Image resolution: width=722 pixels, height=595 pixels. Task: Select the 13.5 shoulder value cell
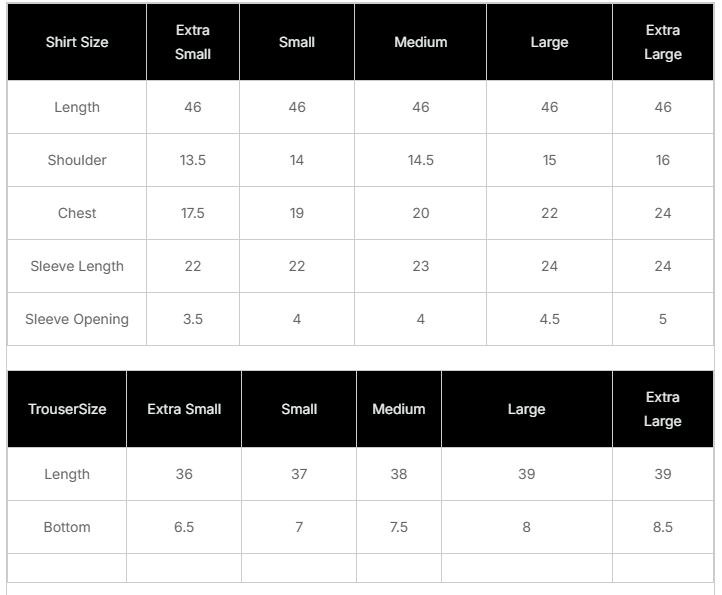[x=193, y=160]
